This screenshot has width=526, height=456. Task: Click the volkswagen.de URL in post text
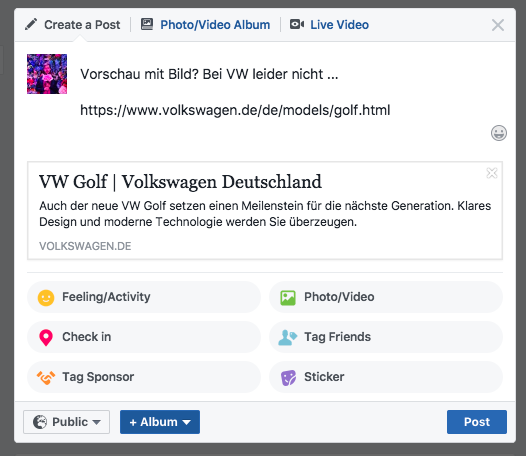pos(235,110)
